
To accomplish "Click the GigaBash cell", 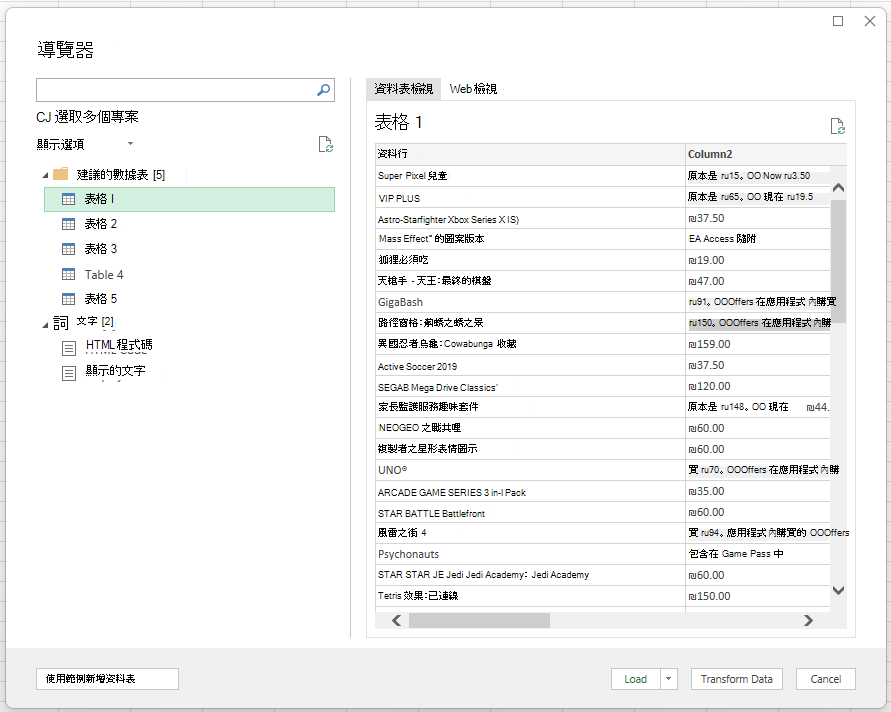I will 530,302.
